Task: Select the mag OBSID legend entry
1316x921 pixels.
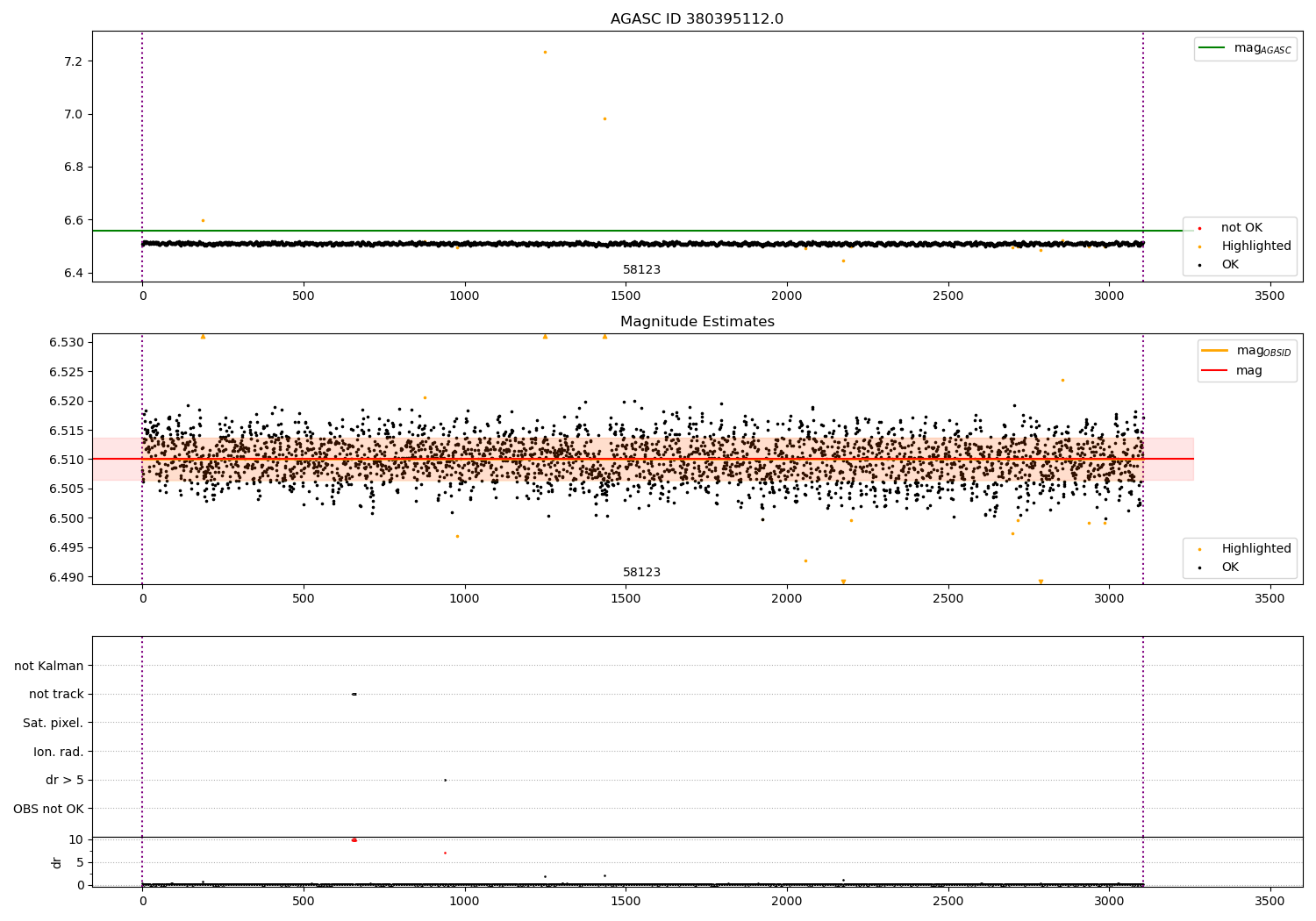Action: 1246,351
